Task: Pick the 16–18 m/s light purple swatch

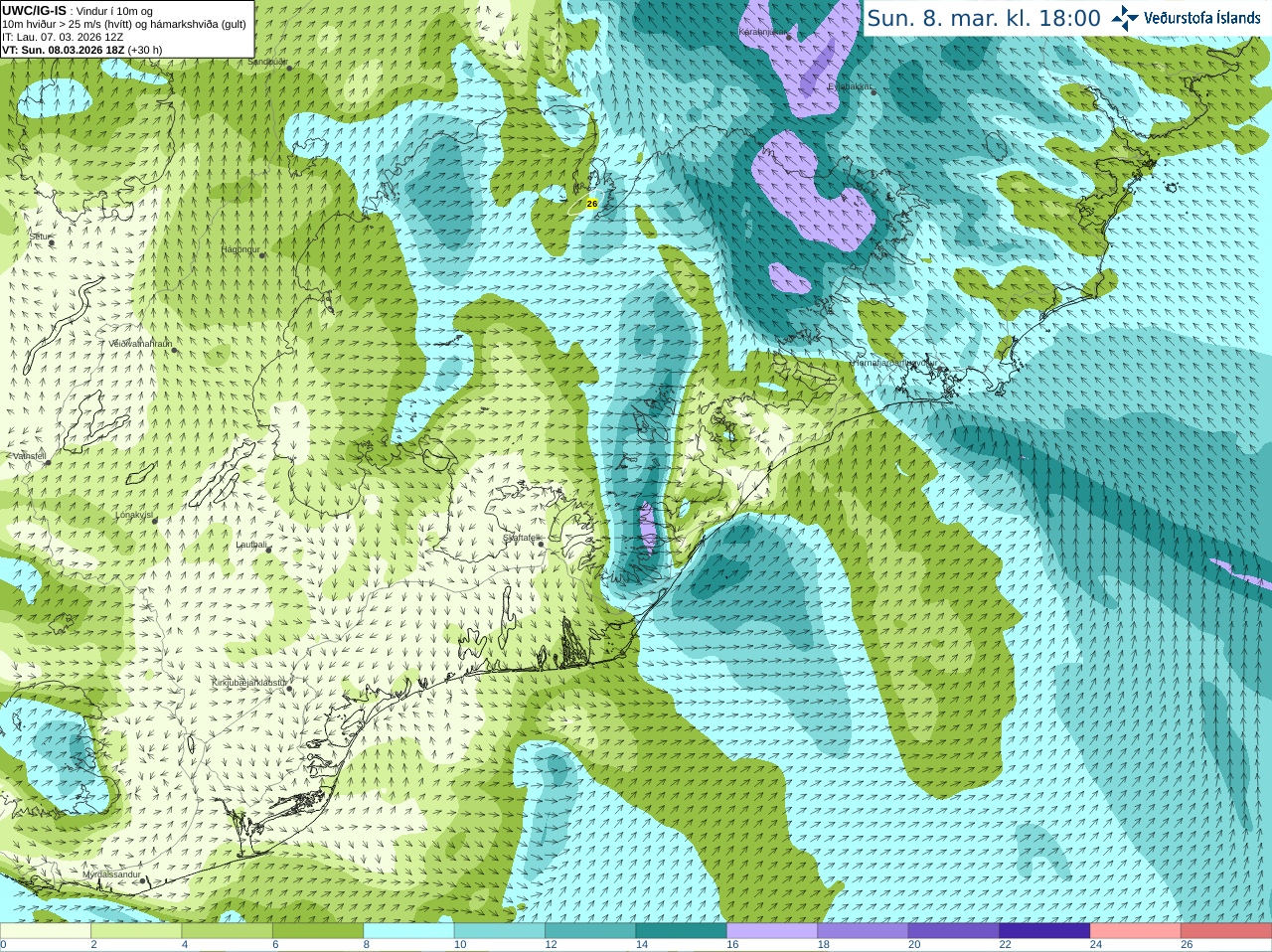Action: tap(772, 932)
